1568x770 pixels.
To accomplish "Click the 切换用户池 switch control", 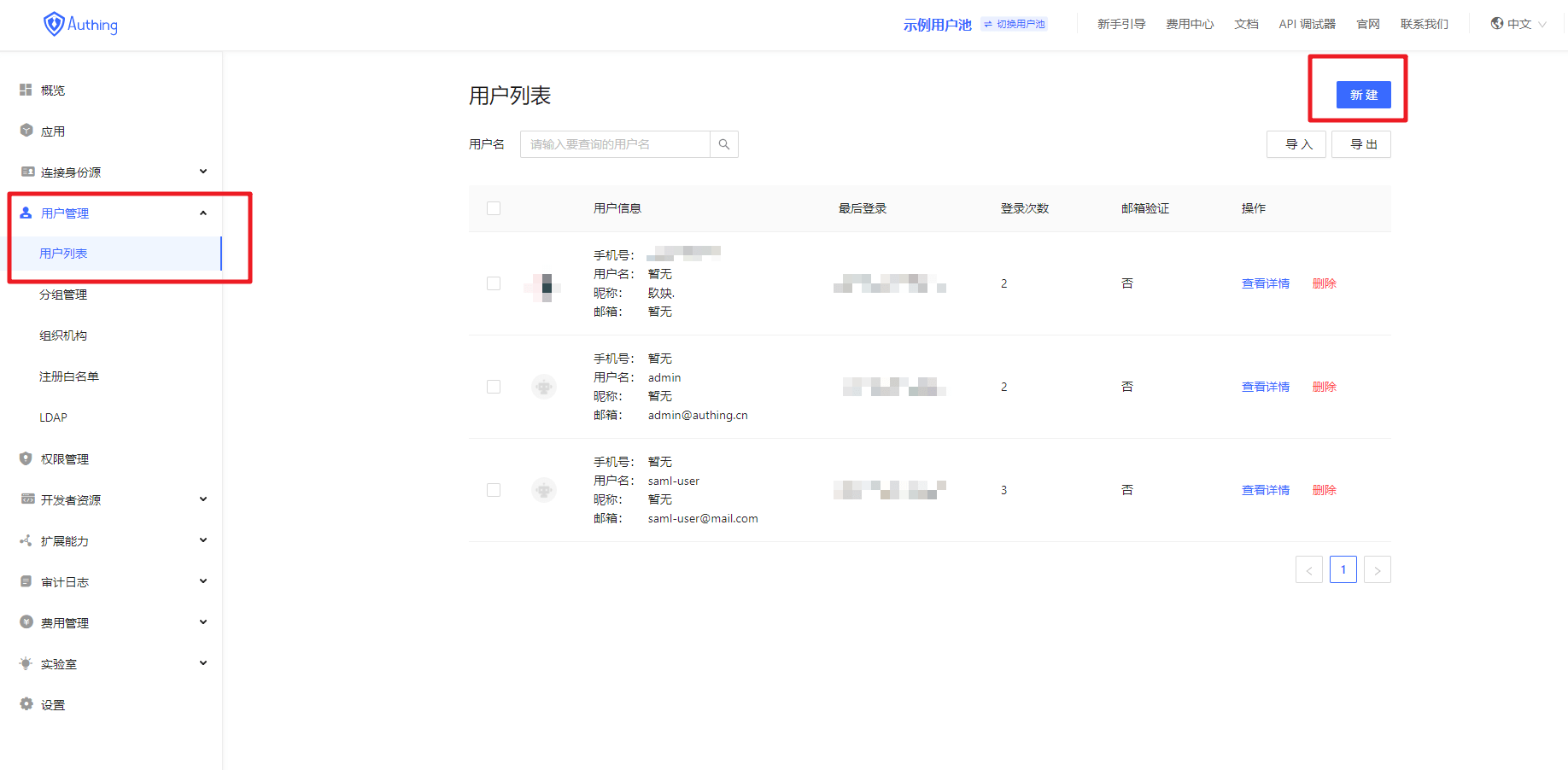I will [x=1013, y=24].
